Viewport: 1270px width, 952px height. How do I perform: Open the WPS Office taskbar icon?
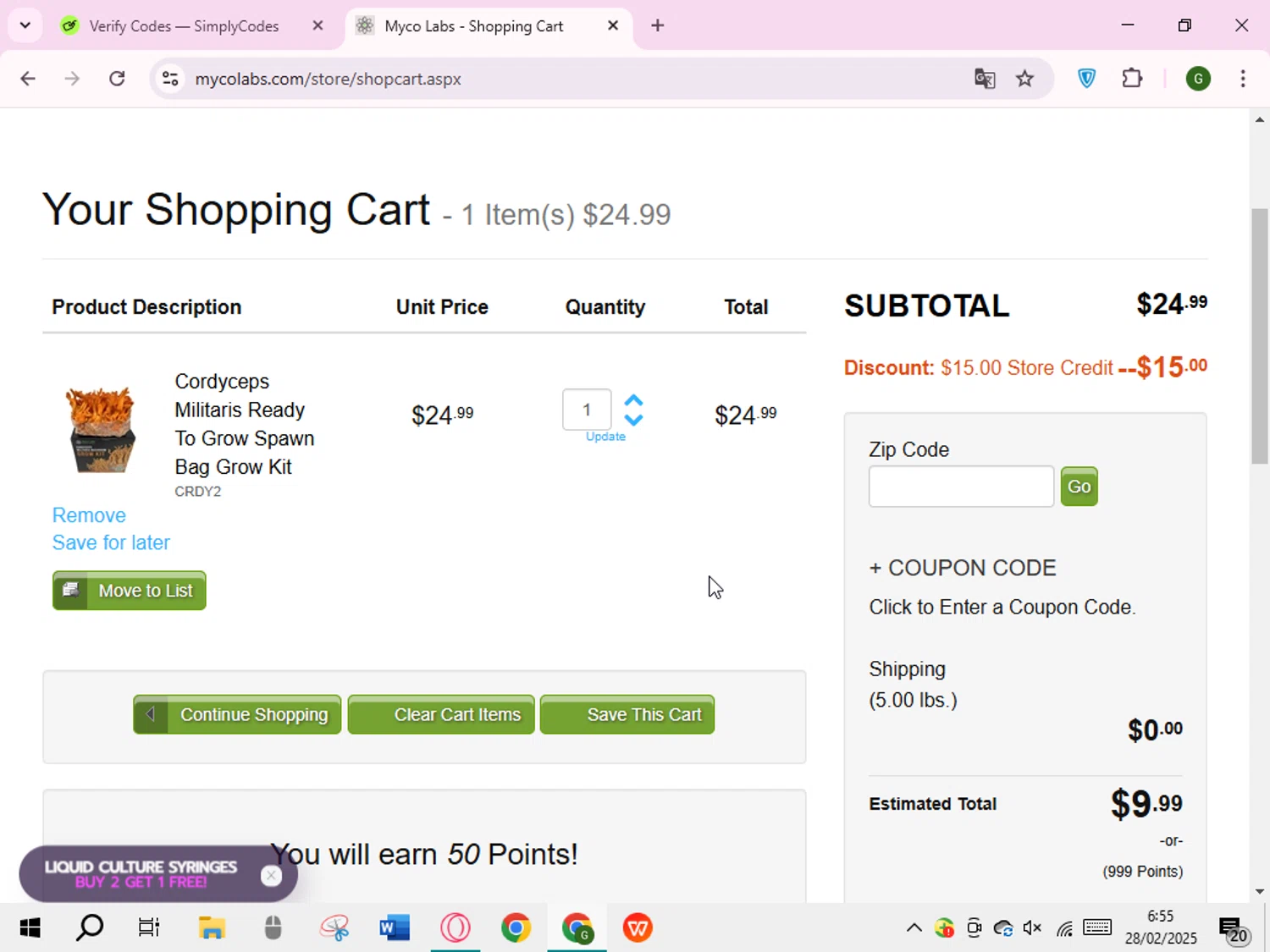[x=638, y=928]
